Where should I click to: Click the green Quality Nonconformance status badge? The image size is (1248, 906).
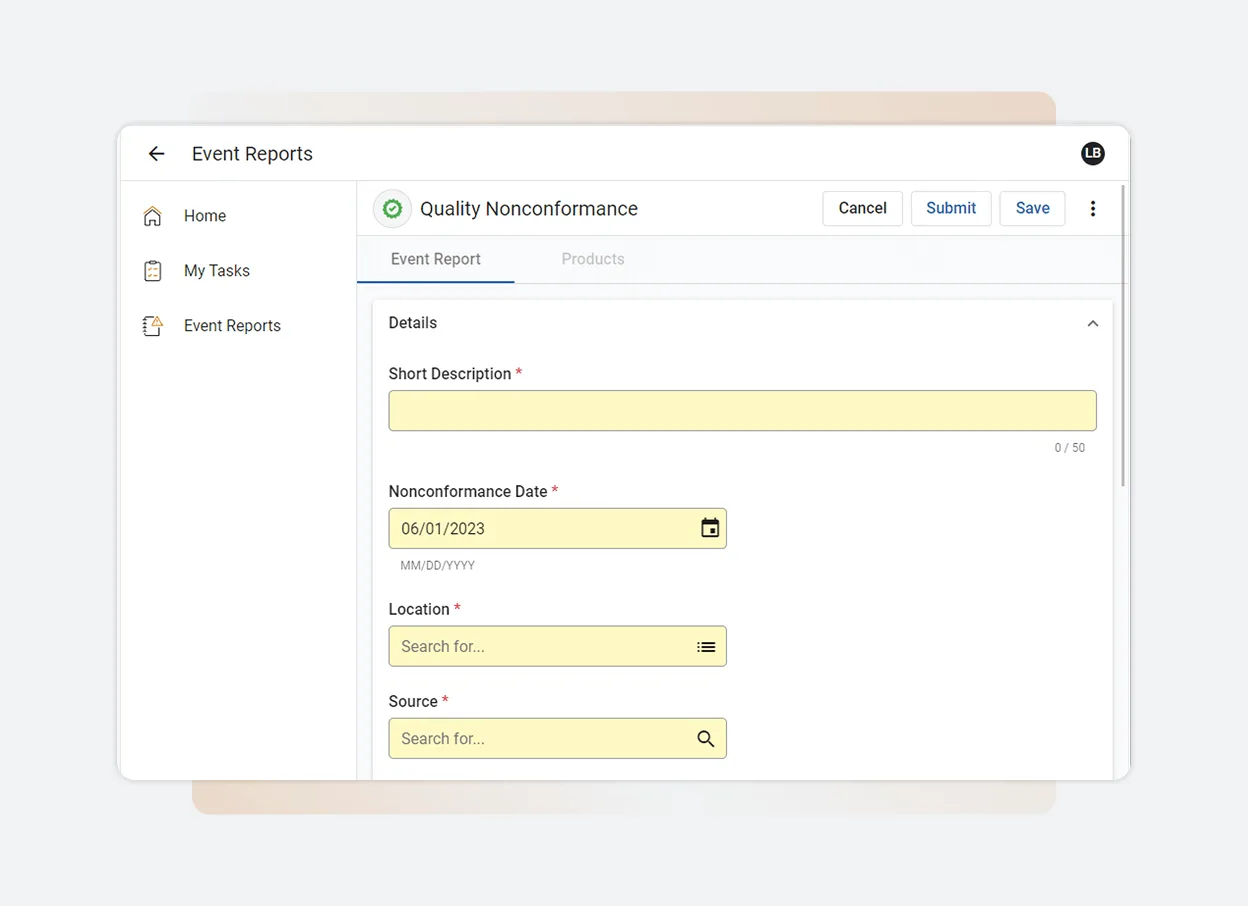(391, 208)
